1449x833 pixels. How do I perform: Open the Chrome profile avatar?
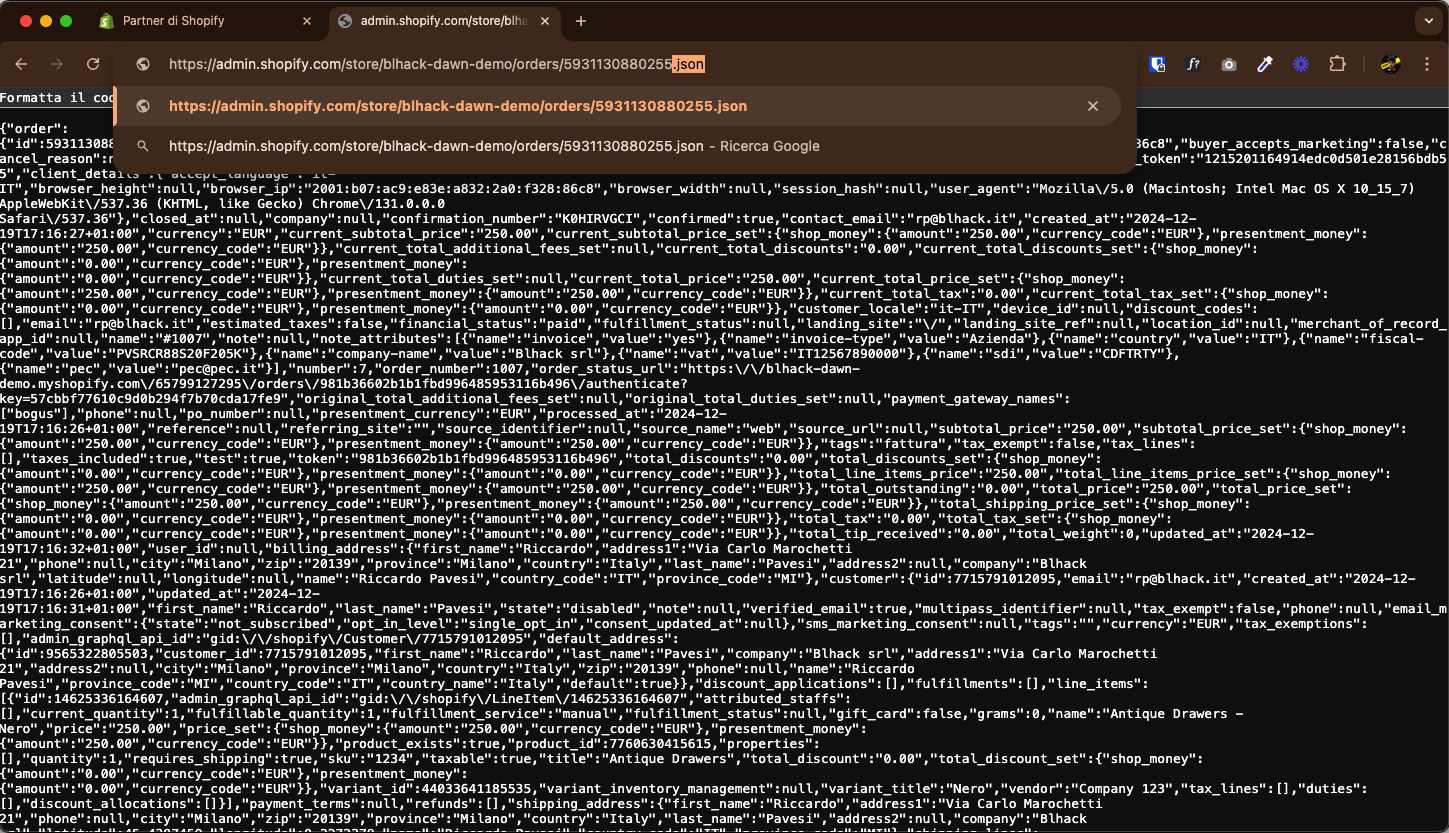click(x=1390, y=64)
